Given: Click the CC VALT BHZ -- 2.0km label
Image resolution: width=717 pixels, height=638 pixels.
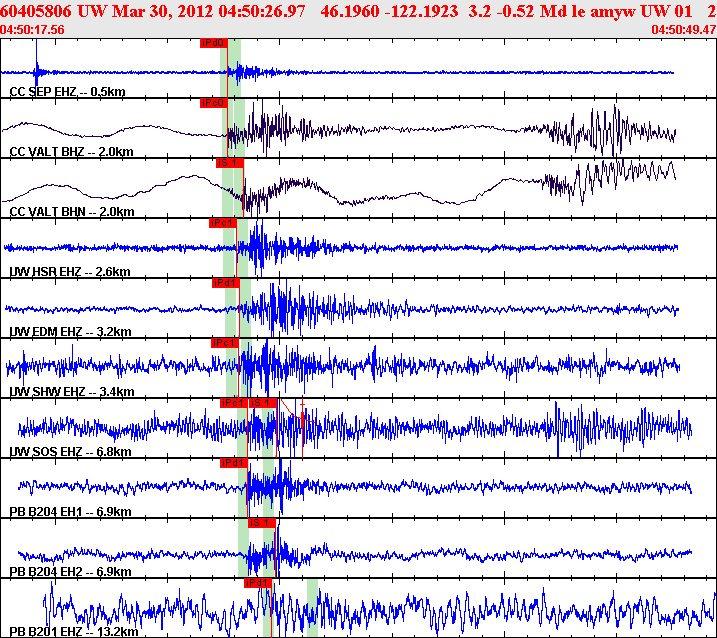Looking at the screenshot, I should (71, 151).
